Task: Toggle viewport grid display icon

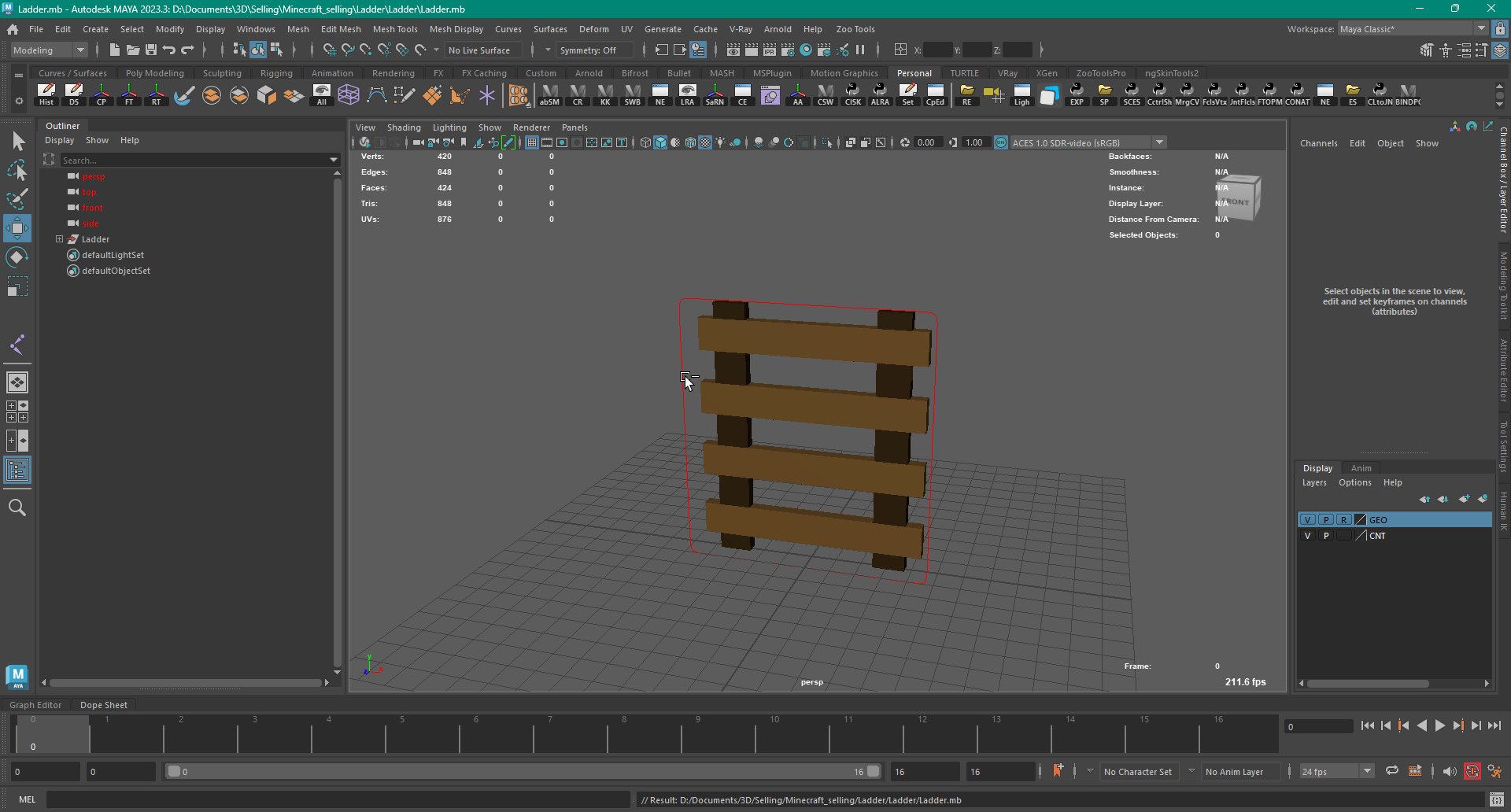Action: click(532, 142)
